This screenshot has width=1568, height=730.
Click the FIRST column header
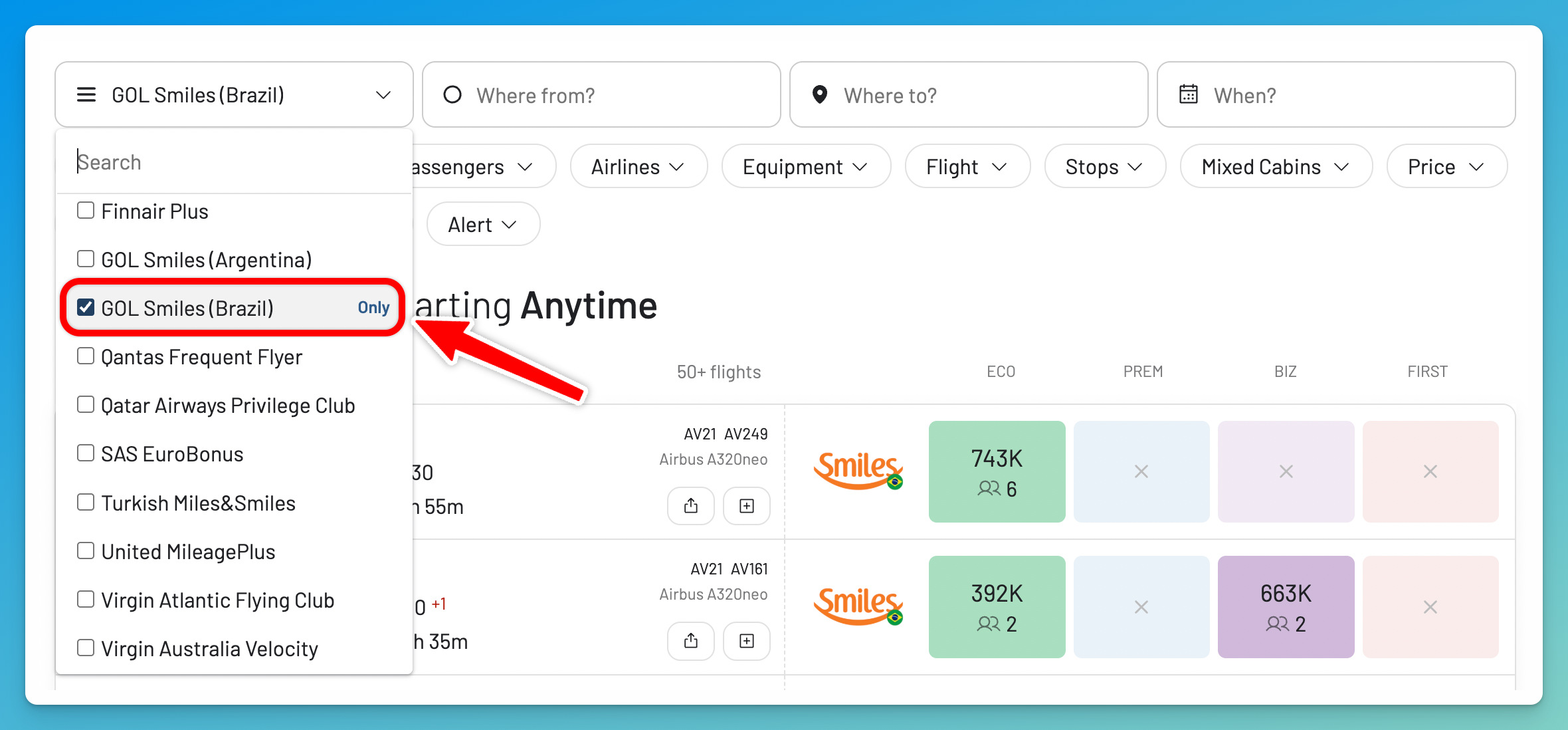(x=1427, y=372)
